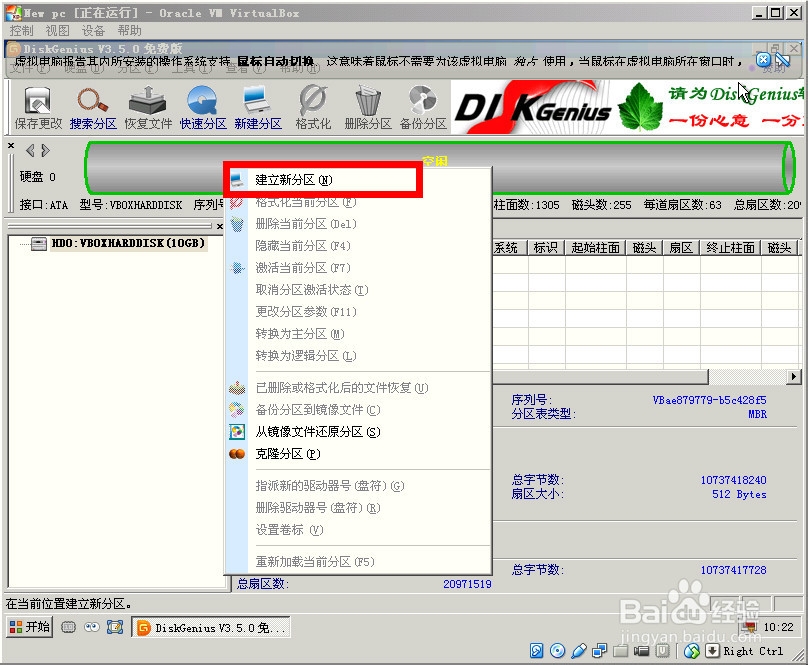Select 已删除或格式化后的文件恢复(U) entry
This screenshot has height=665, width=808.
coord(357,388)
